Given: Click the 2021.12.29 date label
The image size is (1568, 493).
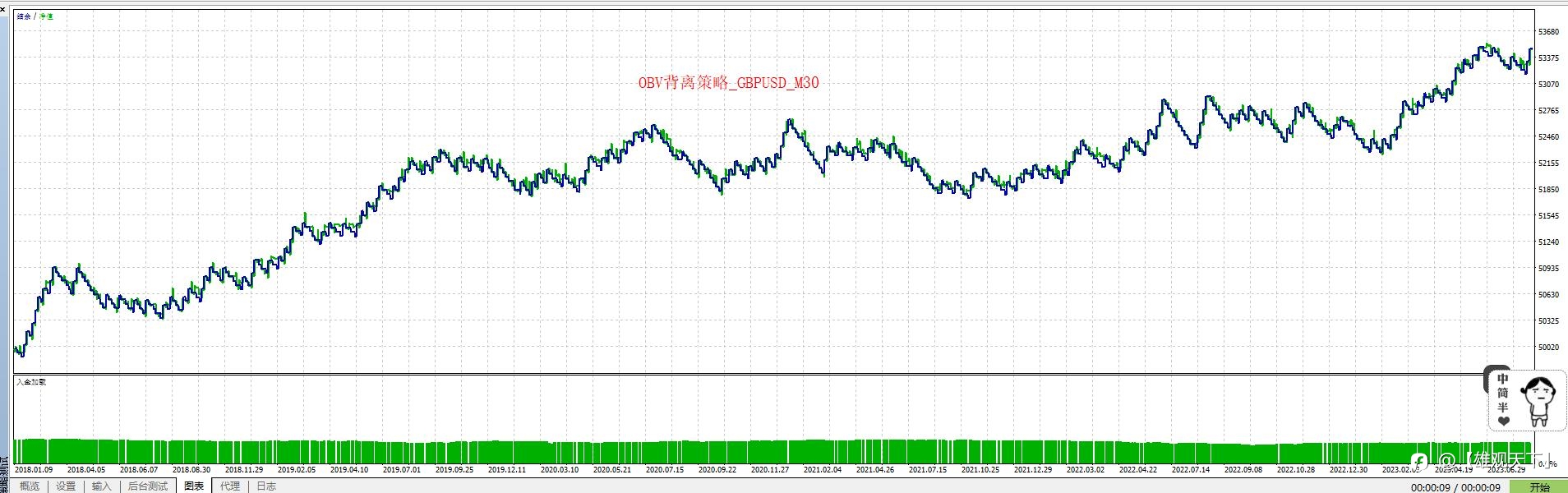Looking at the screenshot, I should (1033, 470).
